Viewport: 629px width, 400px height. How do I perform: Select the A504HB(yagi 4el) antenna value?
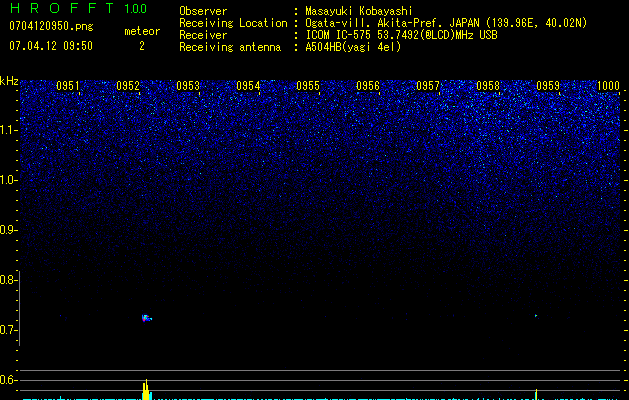(353, 47)
